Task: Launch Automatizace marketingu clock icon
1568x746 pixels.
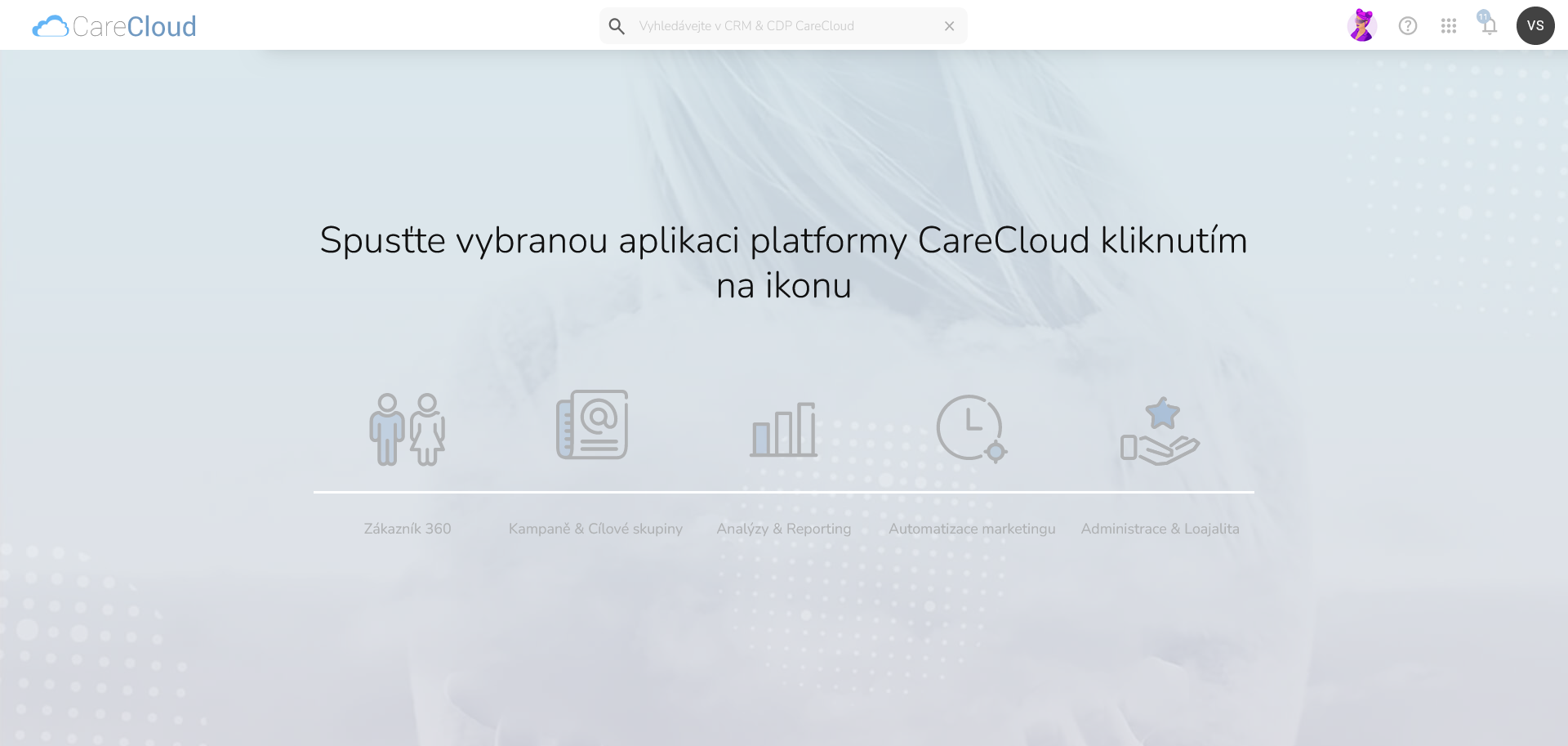Action: point(972,428)
